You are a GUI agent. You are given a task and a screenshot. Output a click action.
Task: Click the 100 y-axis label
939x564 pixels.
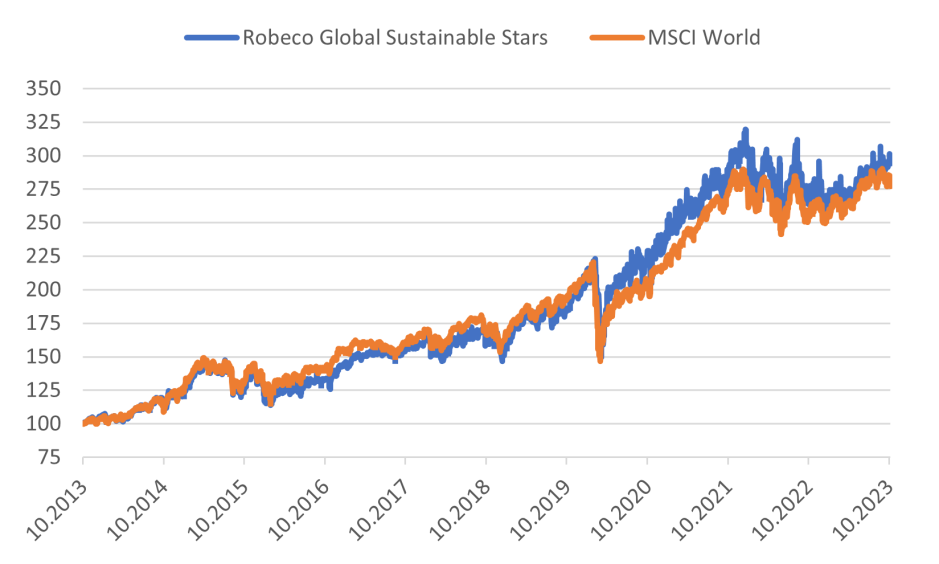(x=43, y=424)
